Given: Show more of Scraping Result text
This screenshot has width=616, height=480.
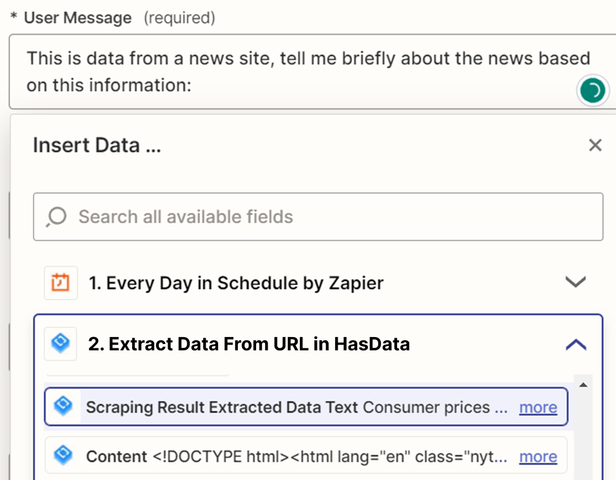Looking at the screenshot, I should 538,407.
